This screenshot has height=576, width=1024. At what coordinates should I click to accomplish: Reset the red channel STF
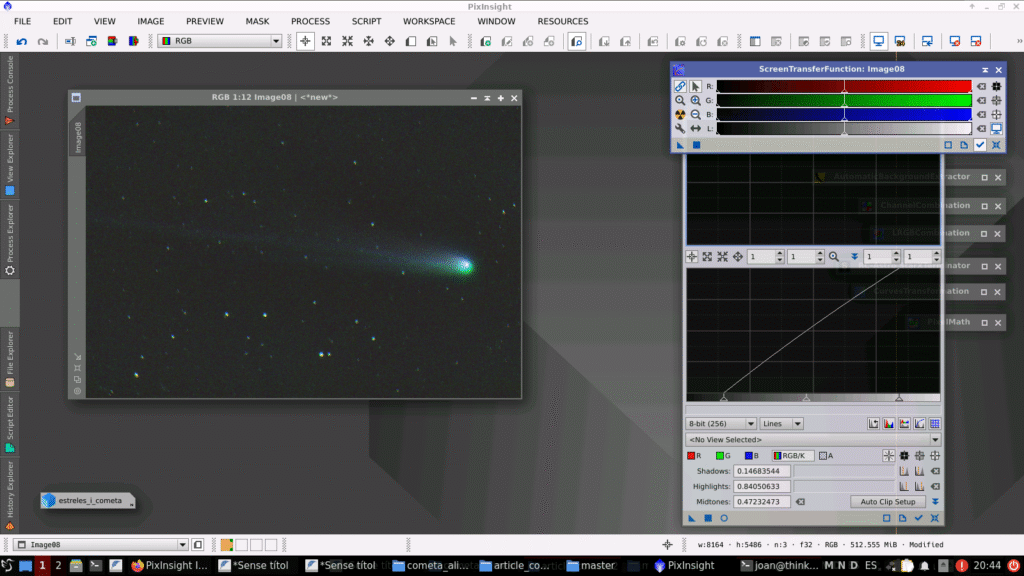click(981, 87)
